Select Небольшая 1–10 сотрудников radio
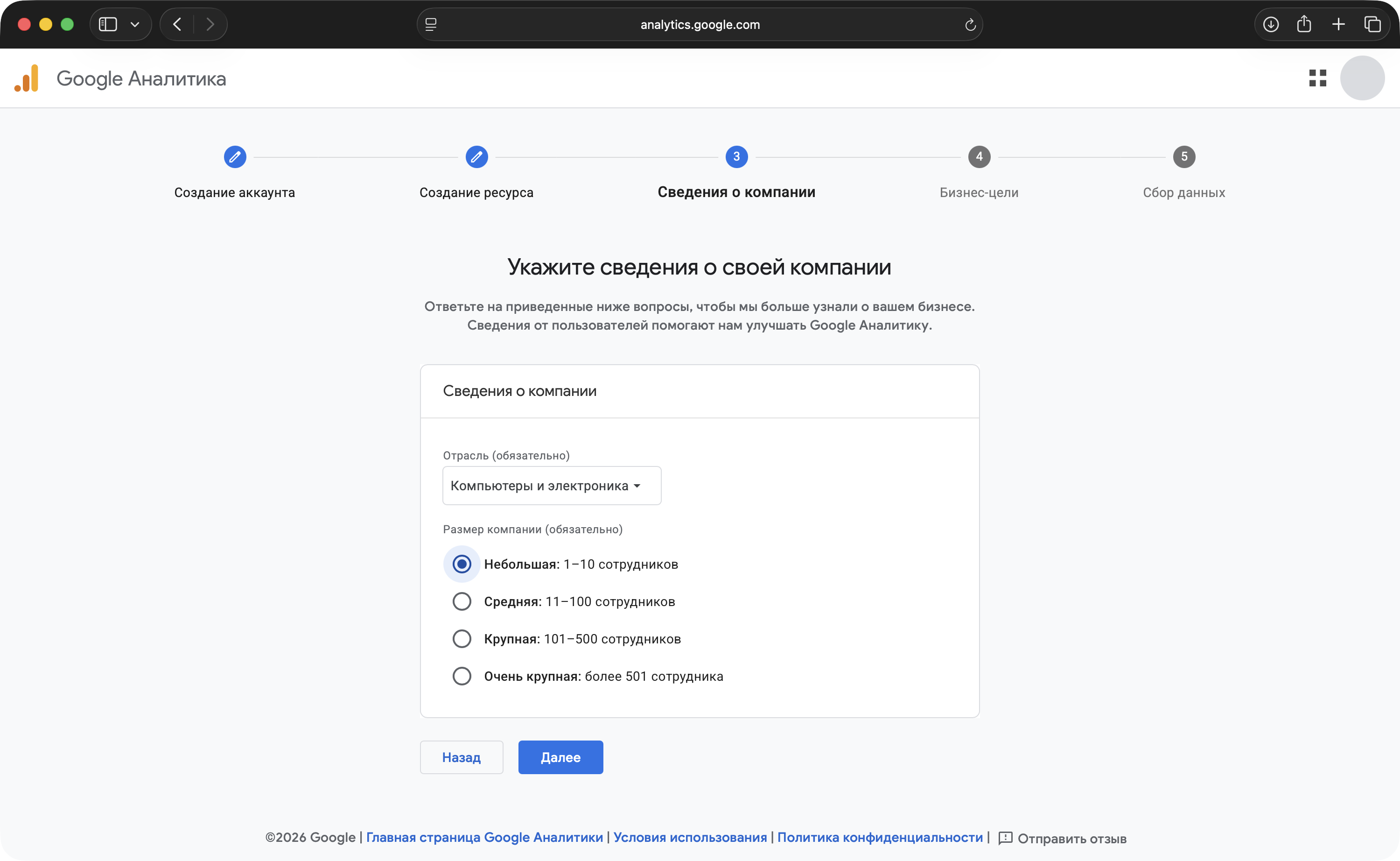 click(462, 565)
